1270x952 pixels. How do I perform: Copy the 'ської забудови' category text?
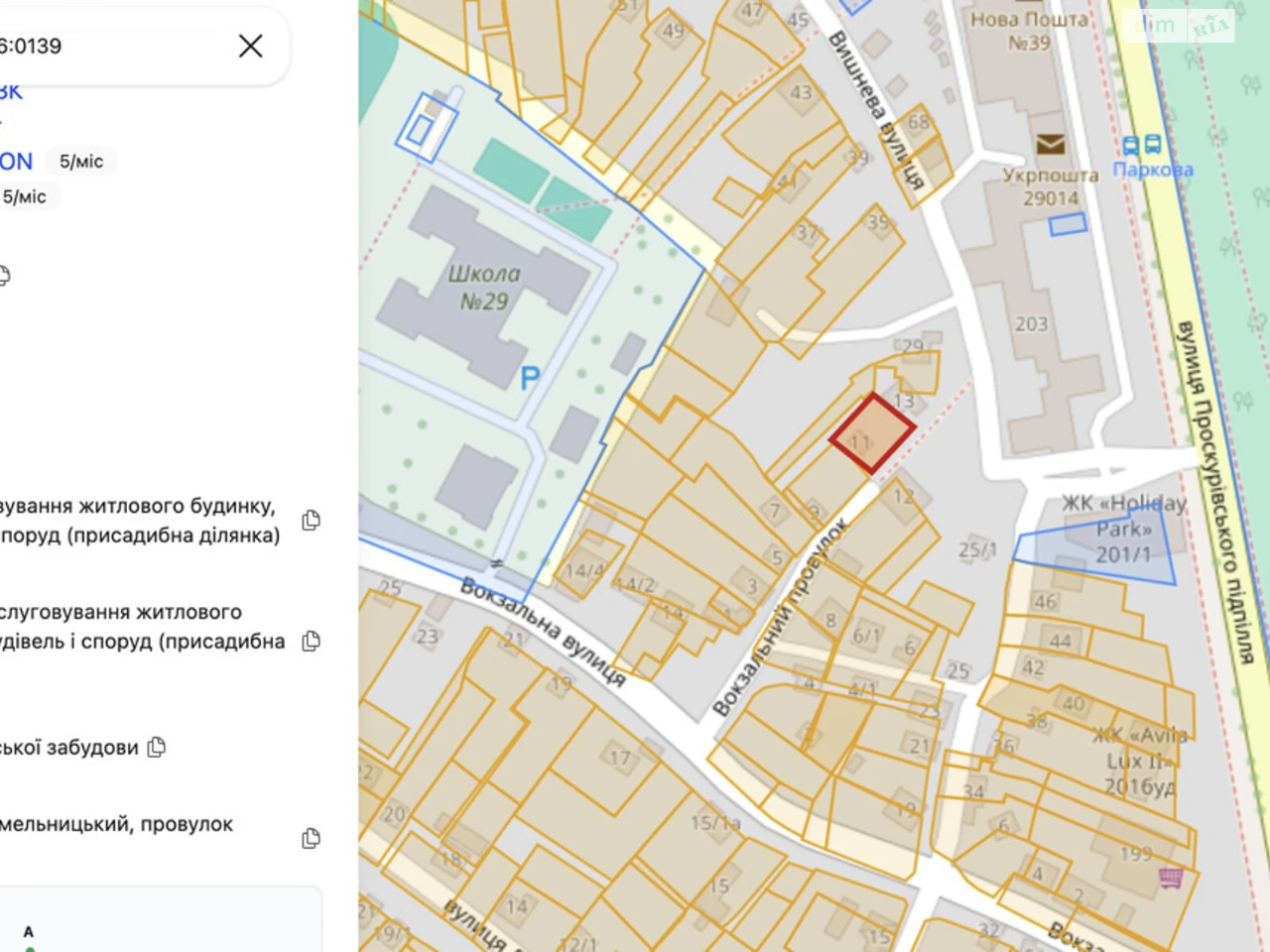pos(156,747)
